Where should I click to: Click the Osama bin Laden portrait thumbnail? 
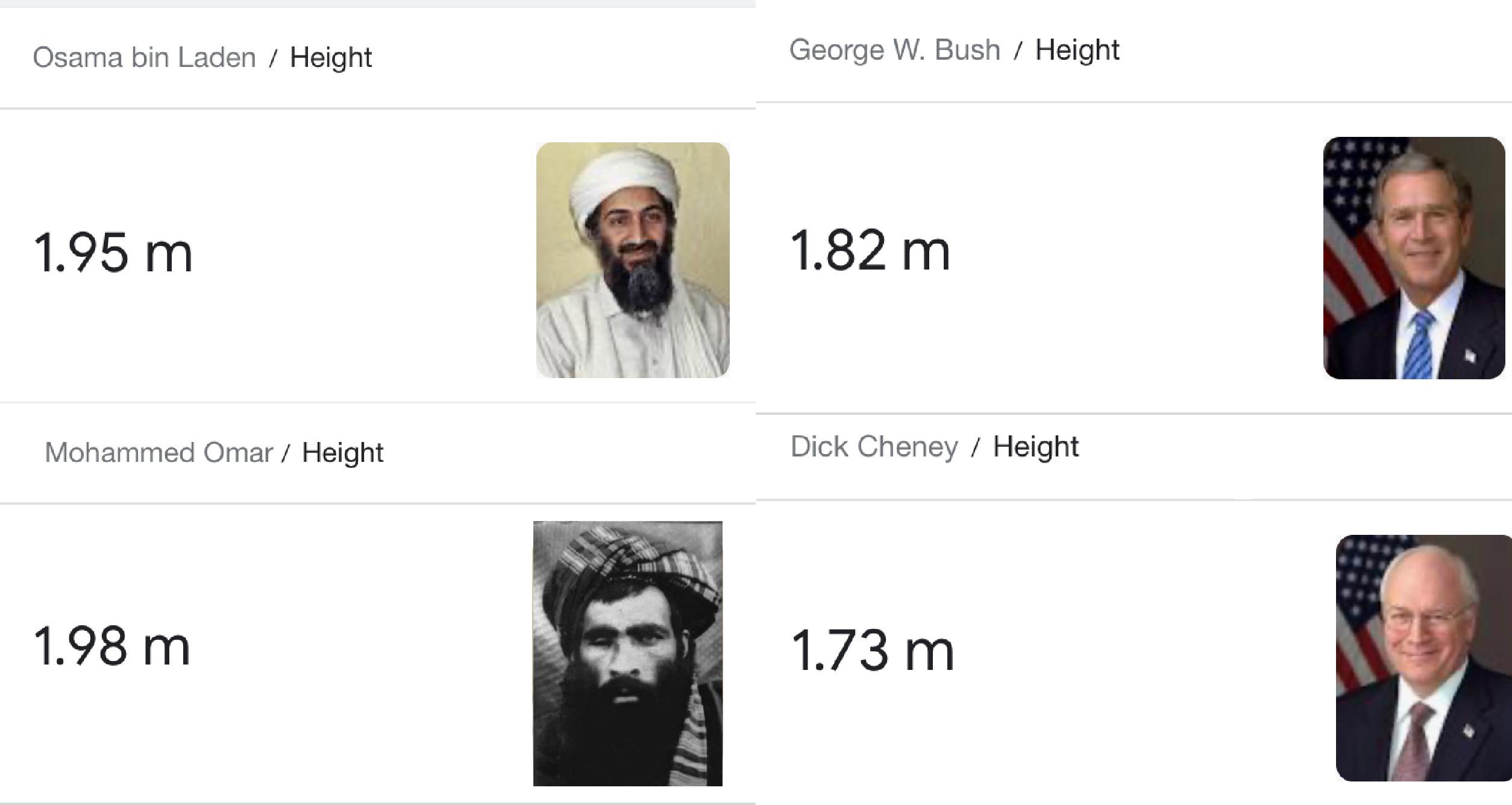(633, 260)
